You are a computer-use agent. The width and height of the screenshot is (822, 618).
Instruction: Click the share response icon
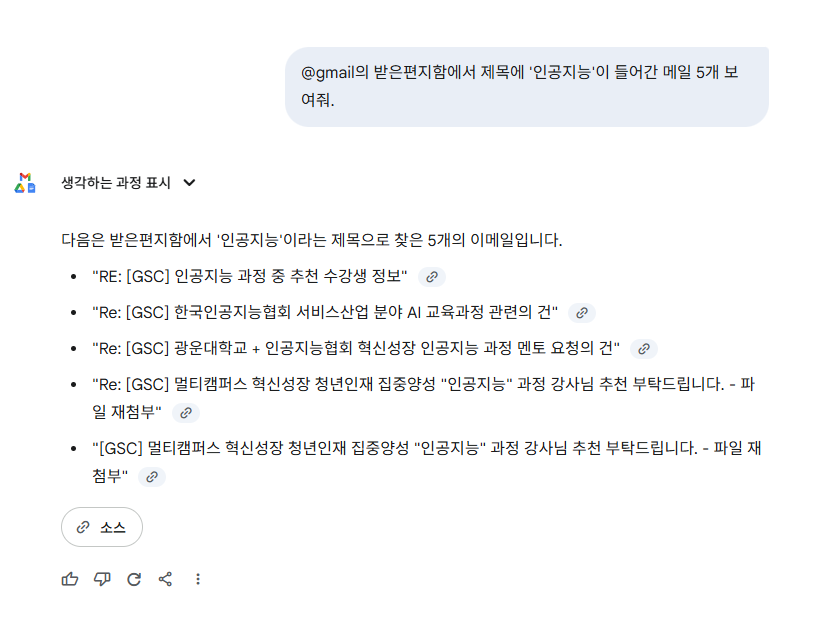click(166, 579)
